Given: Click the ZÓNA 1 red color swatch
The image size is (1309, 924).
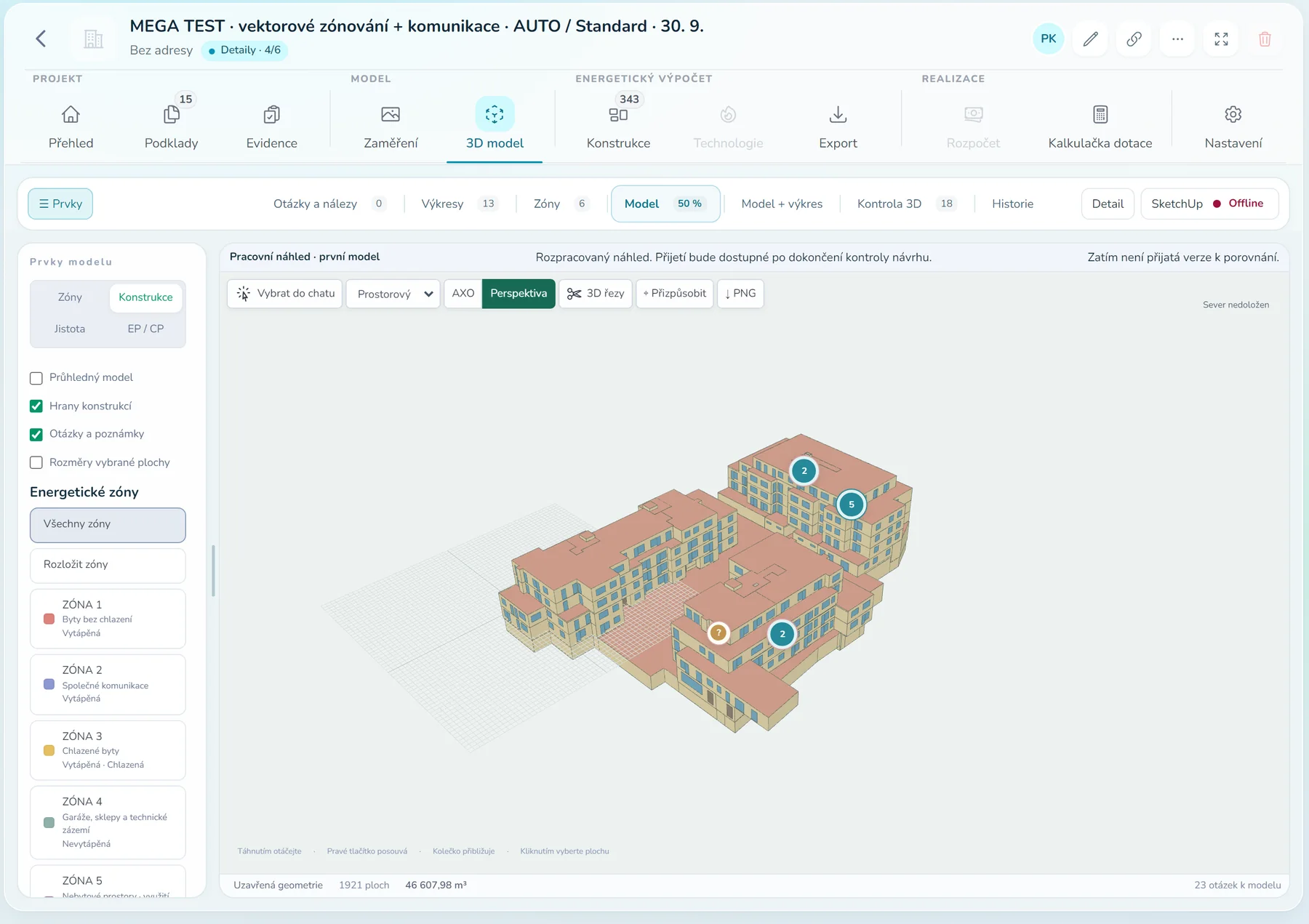Looking at the screenshot, I should (49, 619).
